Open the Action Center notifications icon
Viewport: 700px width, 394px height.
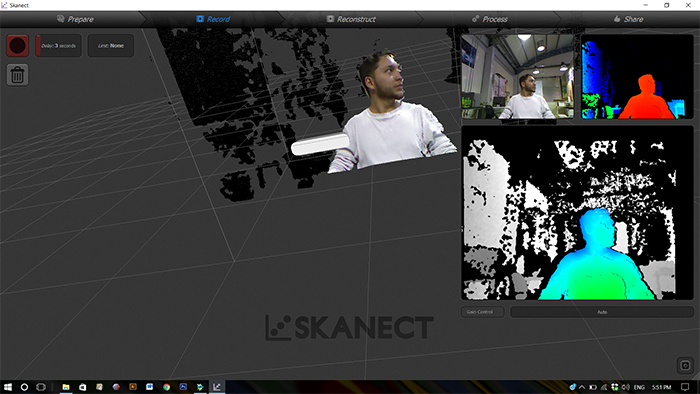pos(685,387)
